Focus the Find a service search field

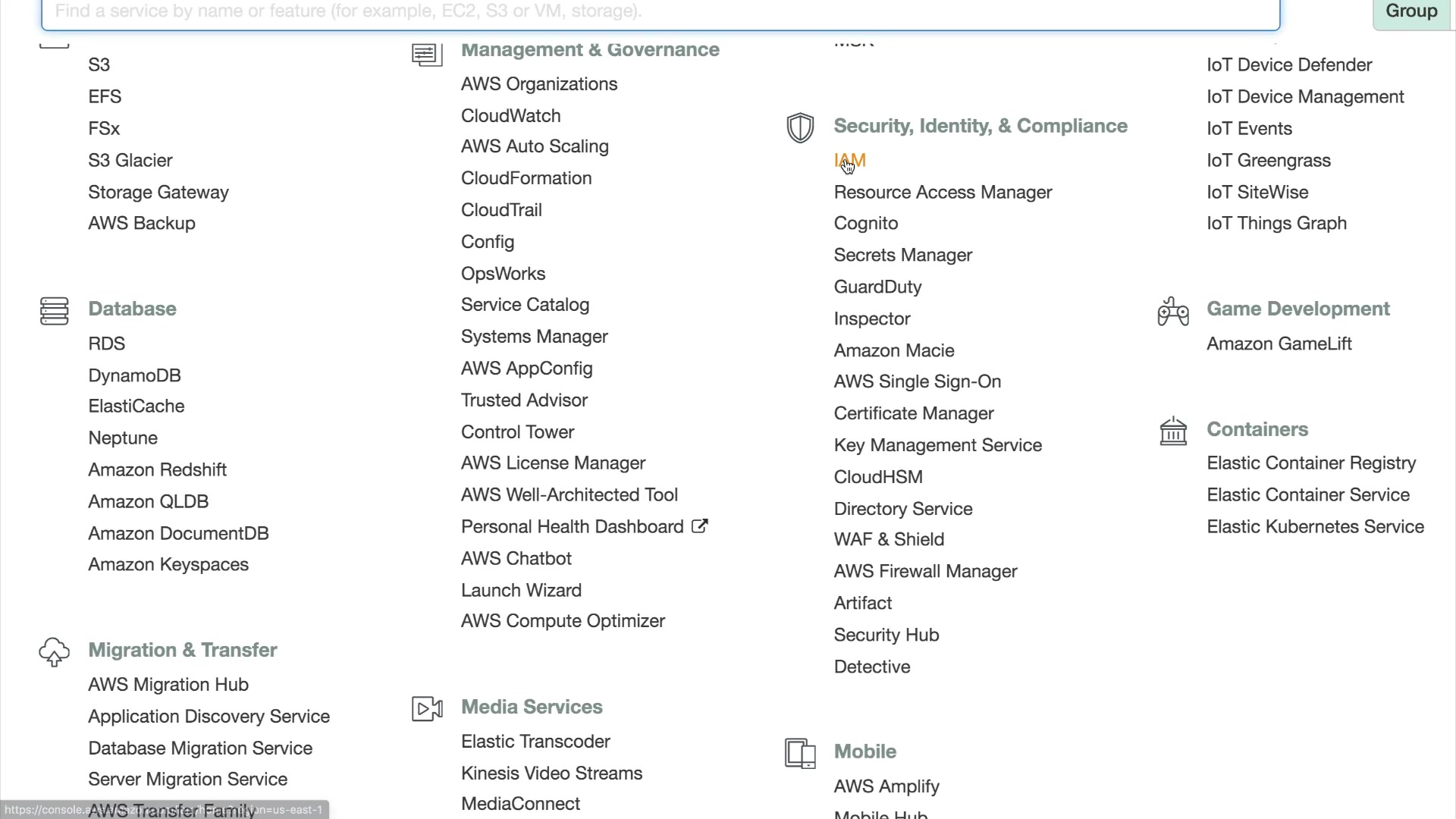[x=660, y=12]
